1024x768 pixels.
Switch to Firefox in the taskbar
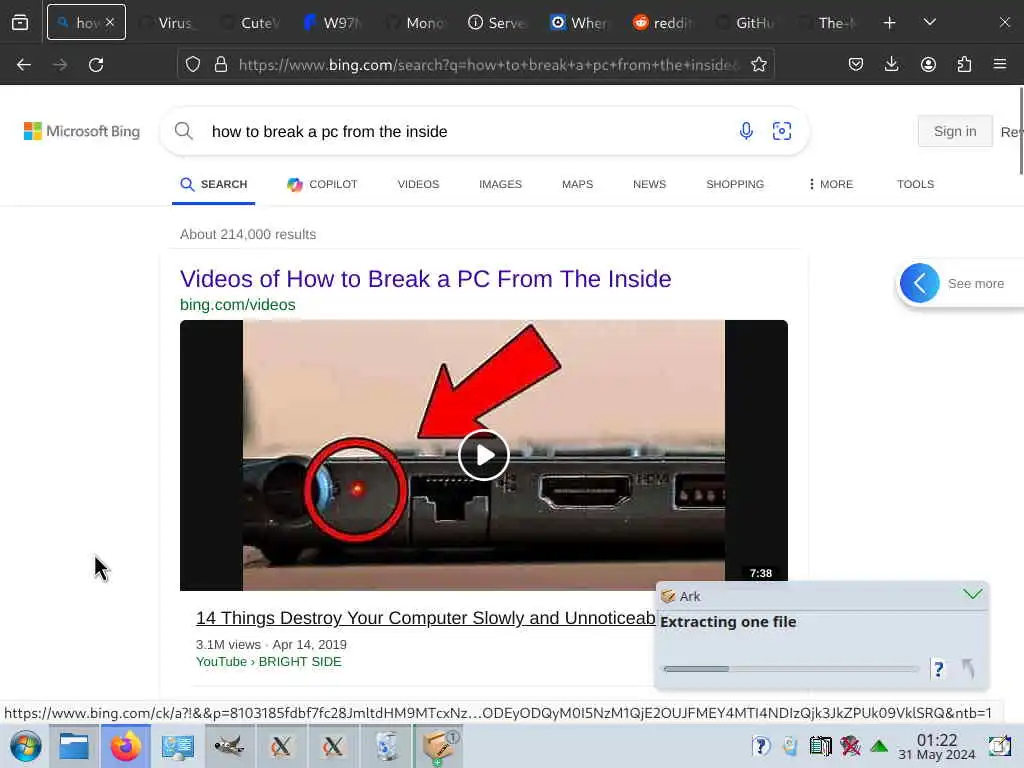coord(125,746)
